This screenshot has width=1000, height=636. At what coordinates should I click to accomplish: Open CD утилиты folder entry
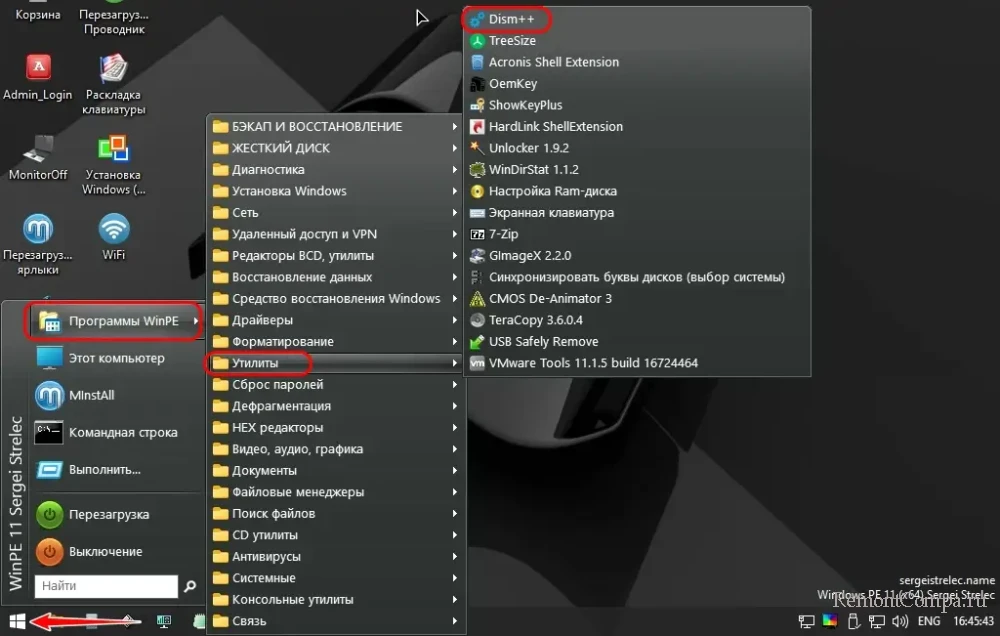(336, 535)
